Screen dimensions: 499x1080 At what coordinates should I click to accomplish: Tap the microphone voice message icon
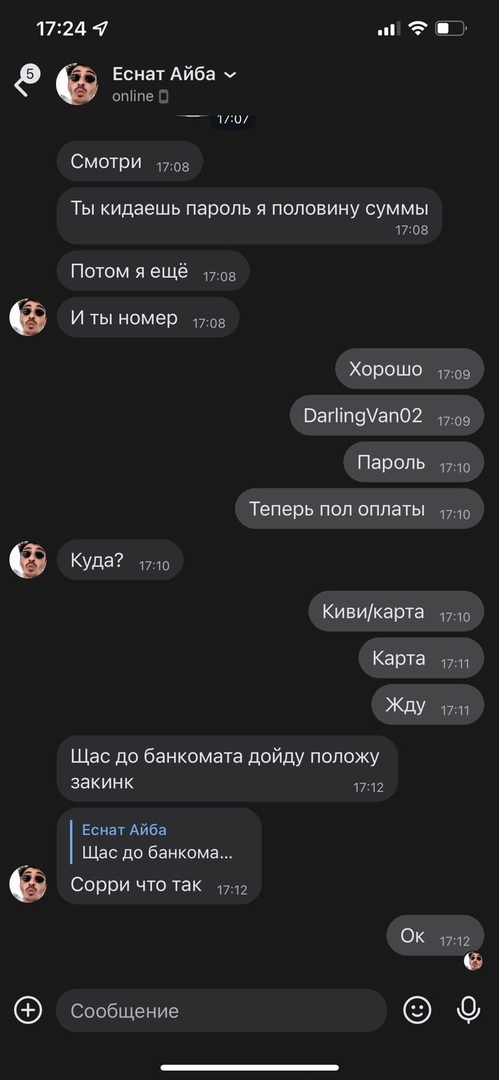pos(469,1010)
